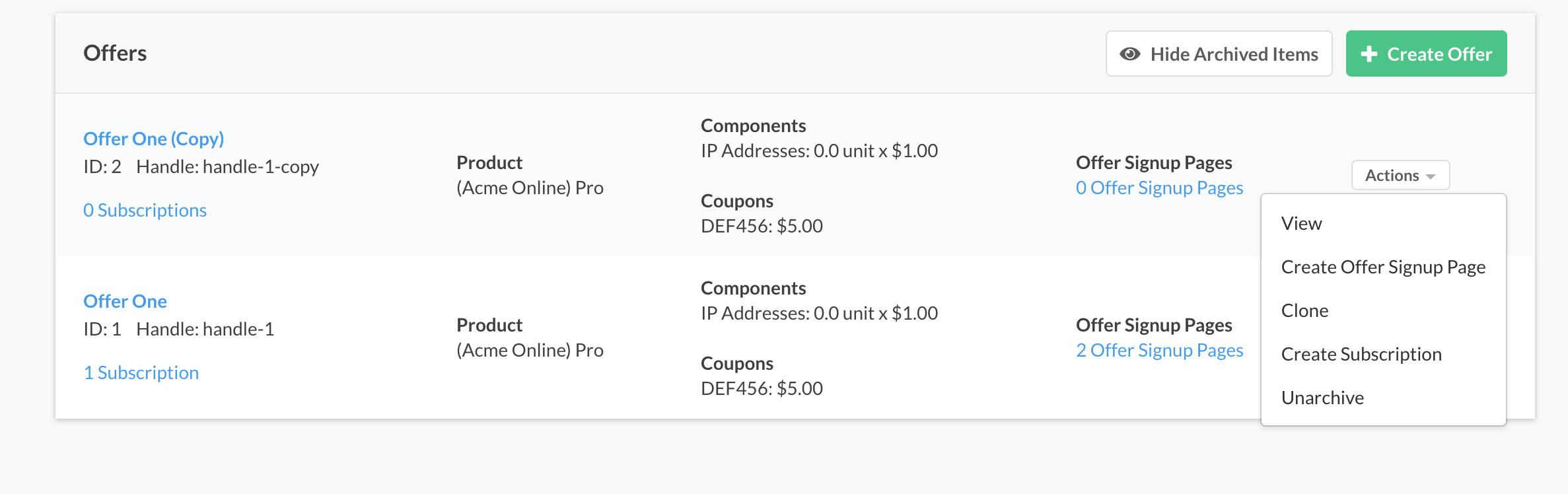
Task: View the 1 Subscription link
Action: pos(141,373)
